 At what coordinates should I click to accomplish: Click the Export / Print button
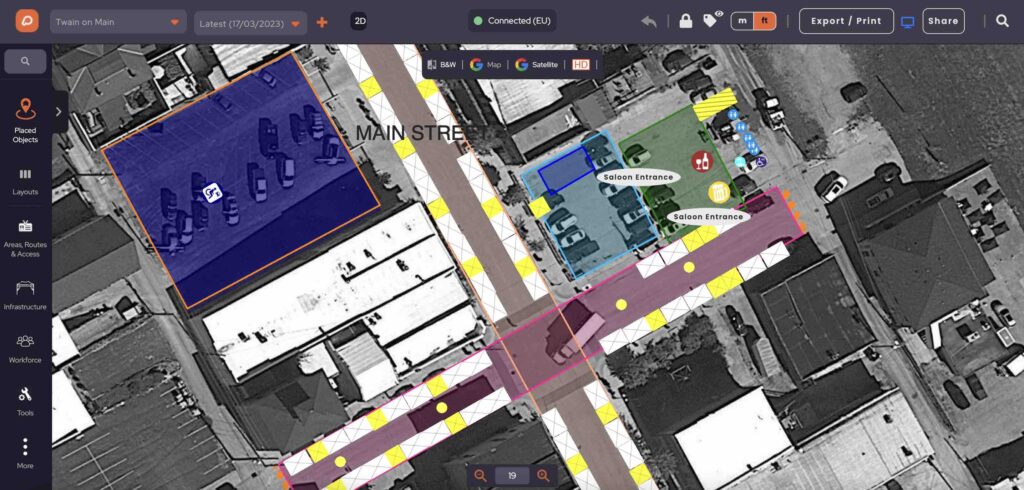point(846,21)
